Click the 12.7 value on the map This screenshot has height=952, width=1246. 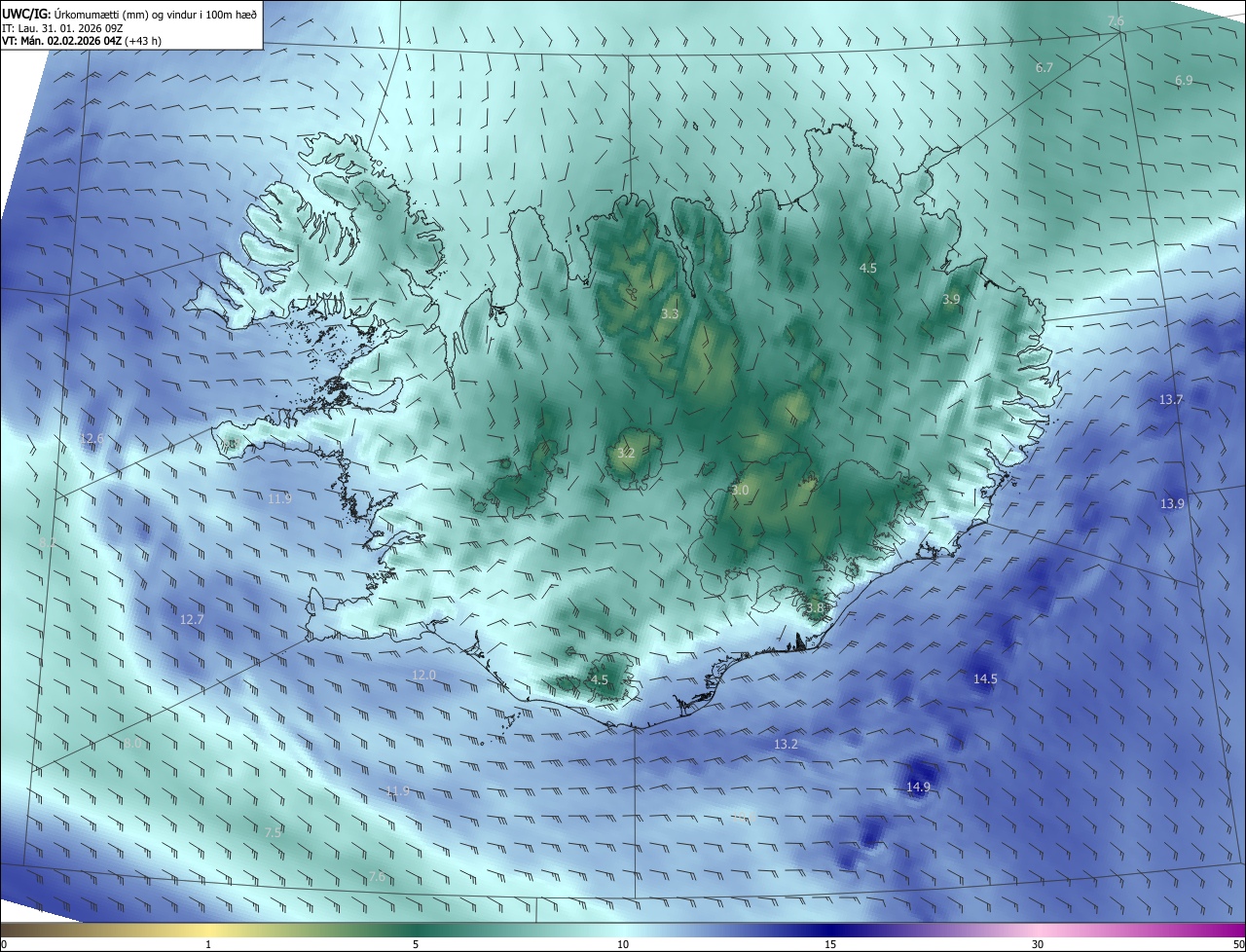192,620
